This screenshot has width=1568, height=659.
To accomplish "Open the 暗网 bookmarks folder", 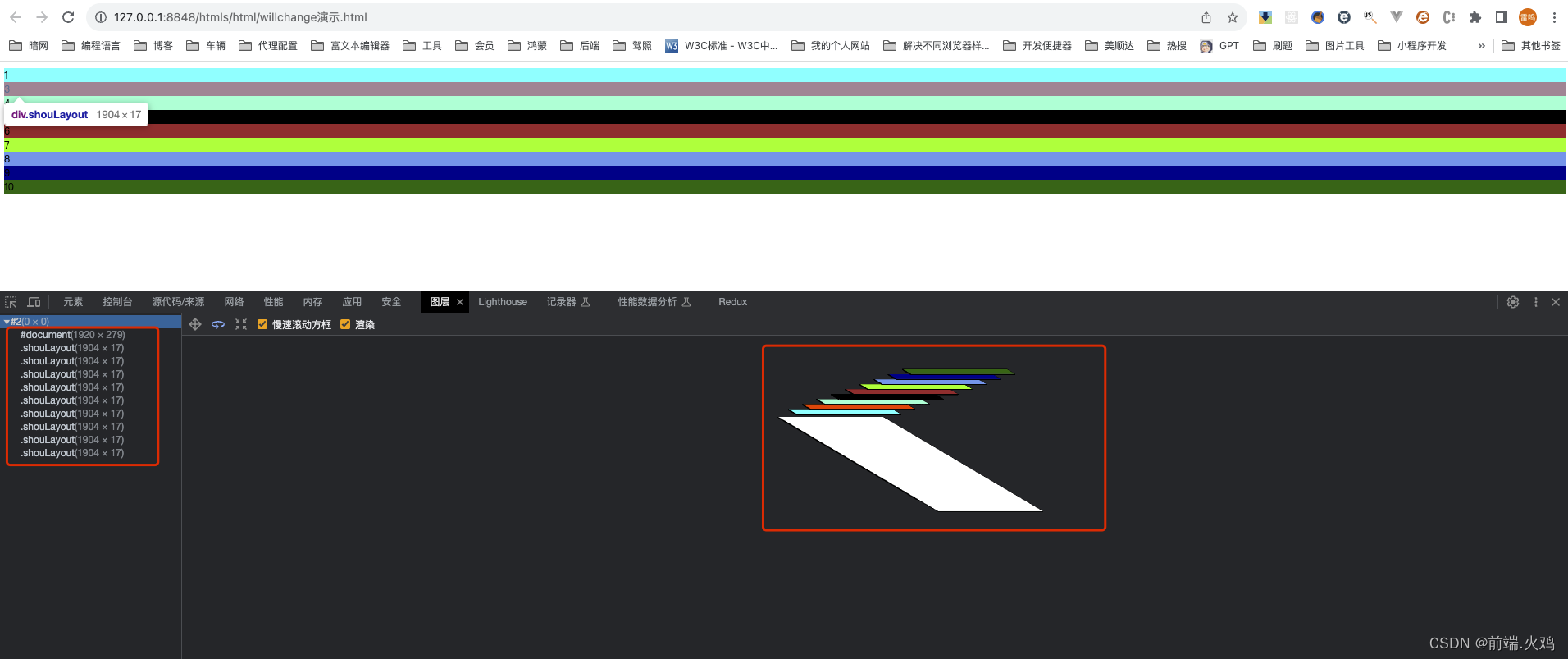I will [29, 46].
